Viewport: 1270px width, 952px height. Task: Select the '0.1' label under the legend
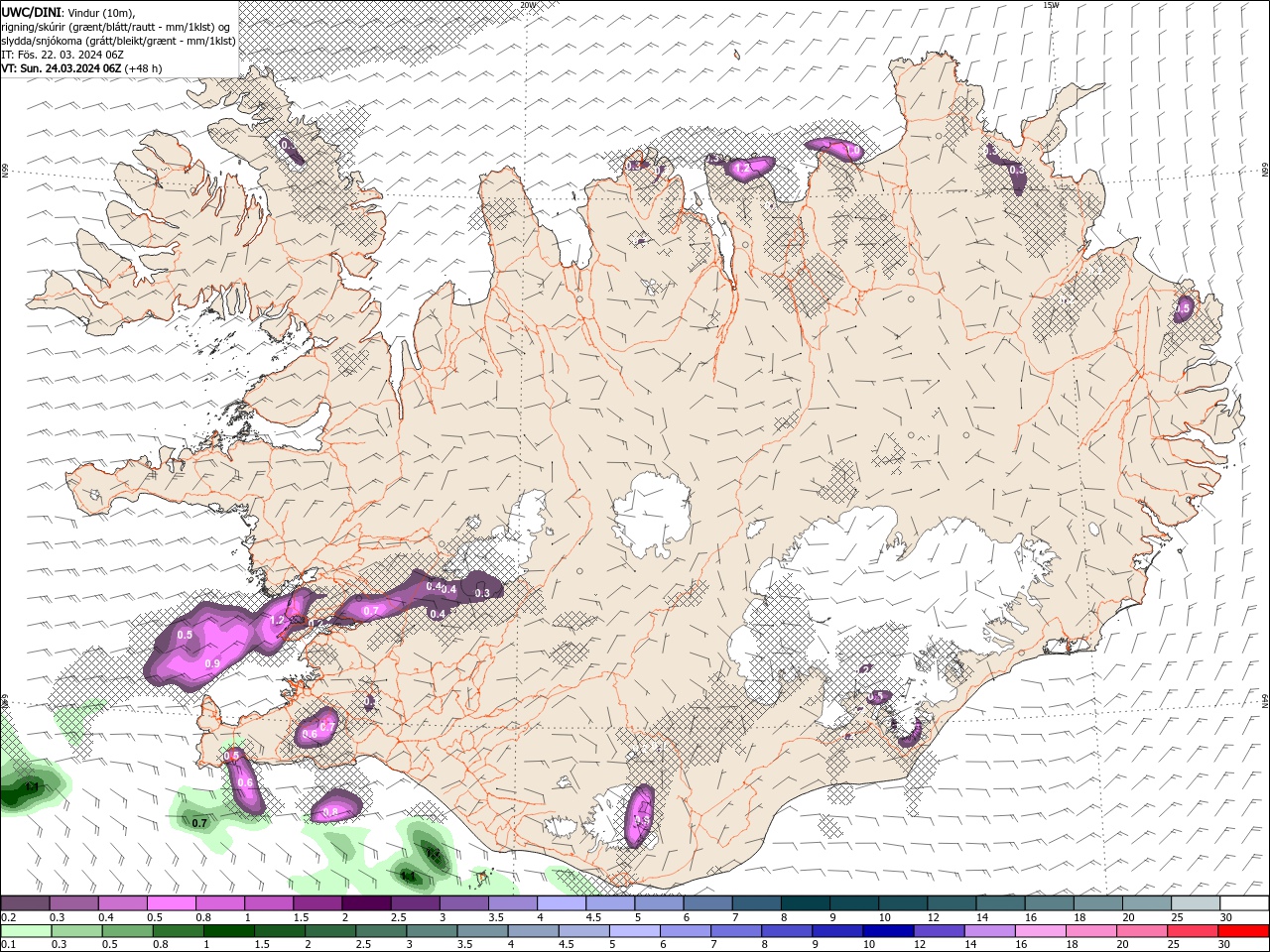[x=6, y=945]
